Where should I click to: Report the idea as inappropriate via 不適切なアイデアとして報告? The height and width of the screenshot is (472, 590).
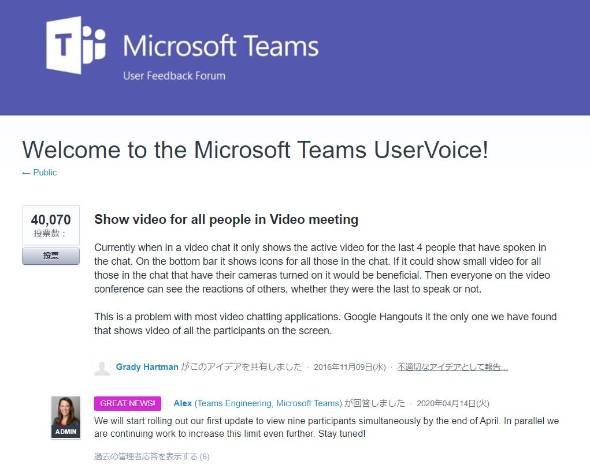tap(453, 367)
